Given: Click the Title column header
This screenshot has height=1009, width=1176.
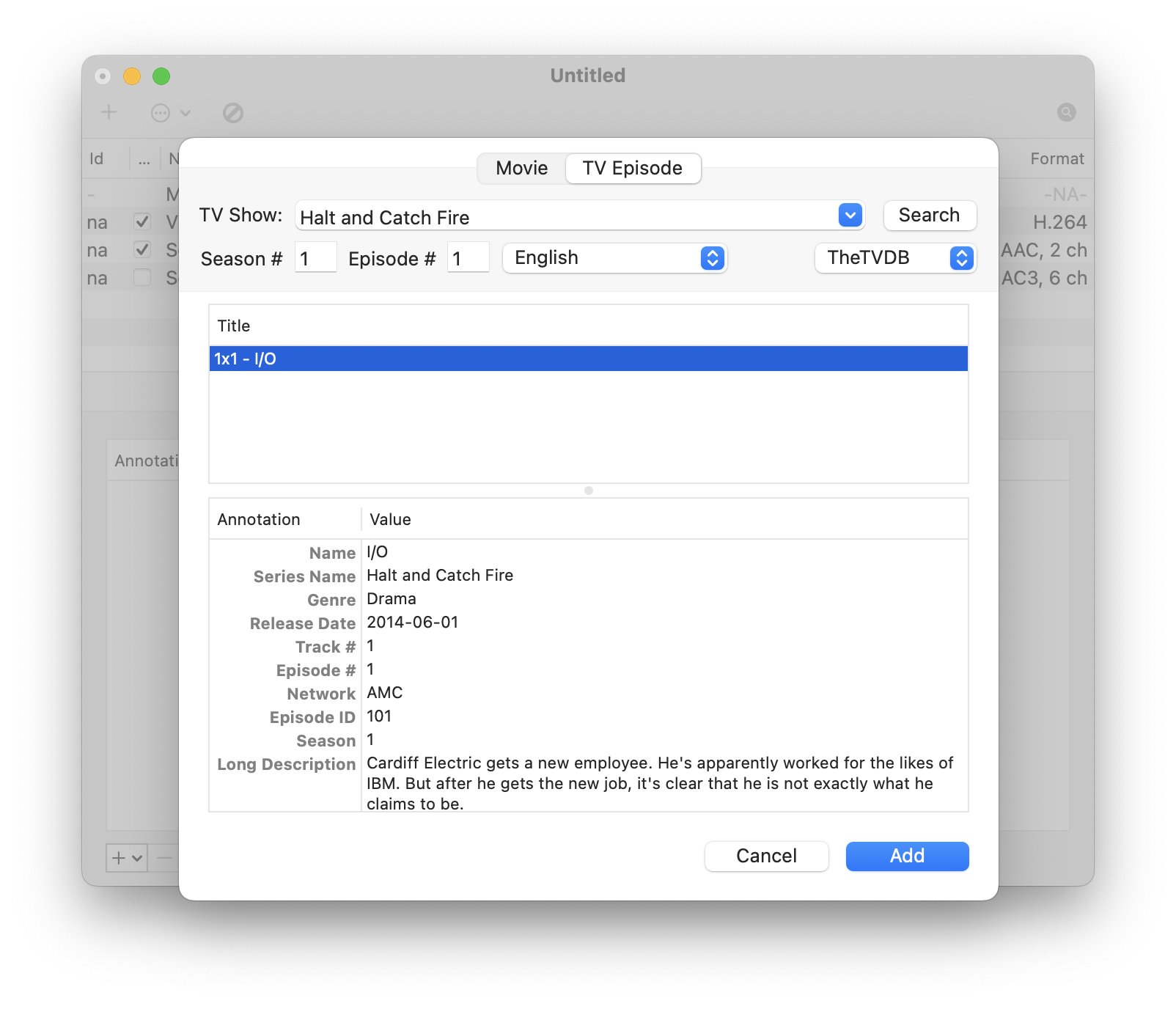Looking at the screenshot, I should pos(588,326).
